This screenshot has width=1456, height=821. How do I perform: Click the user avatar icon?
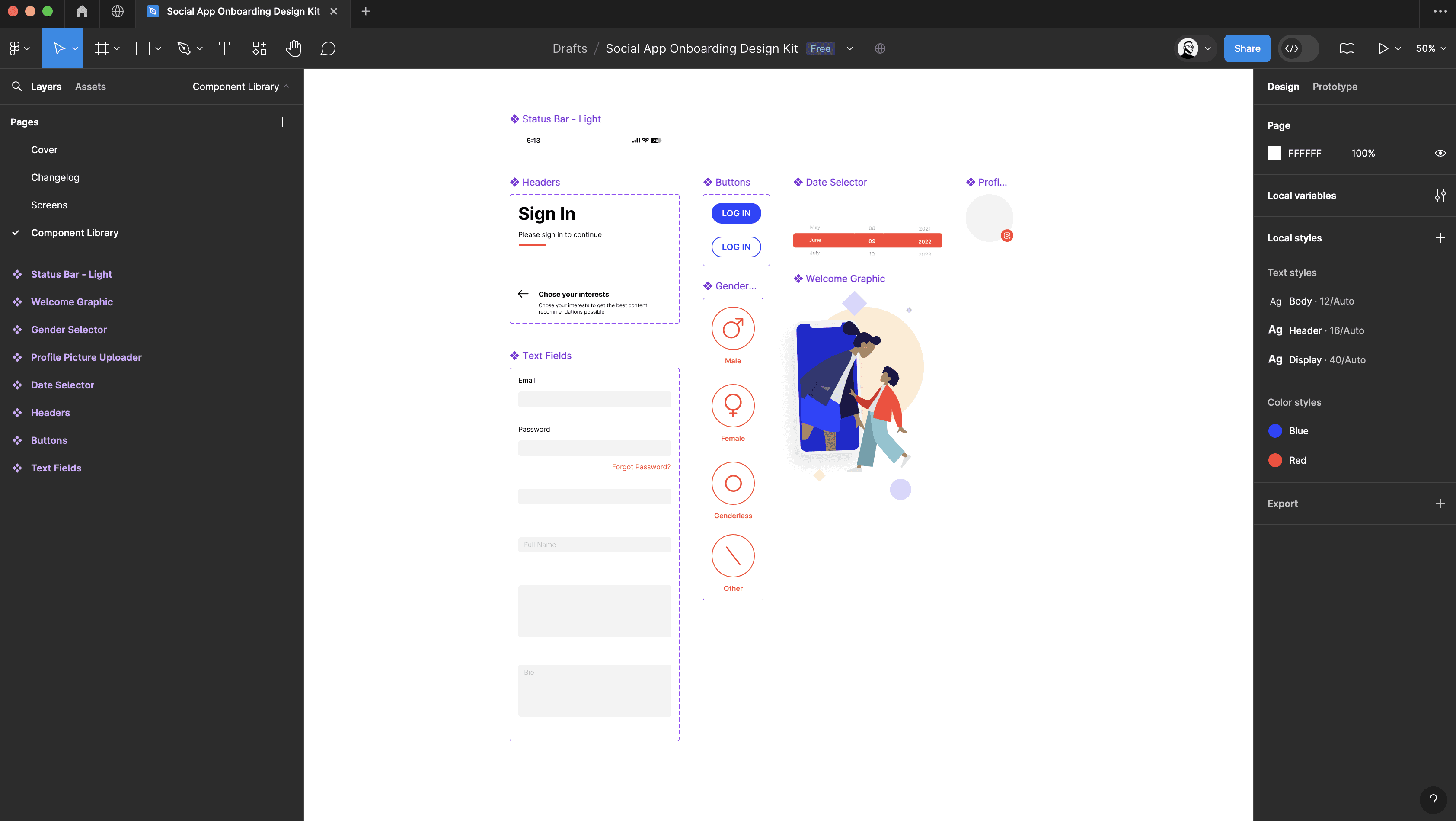tap(1188, 48)
